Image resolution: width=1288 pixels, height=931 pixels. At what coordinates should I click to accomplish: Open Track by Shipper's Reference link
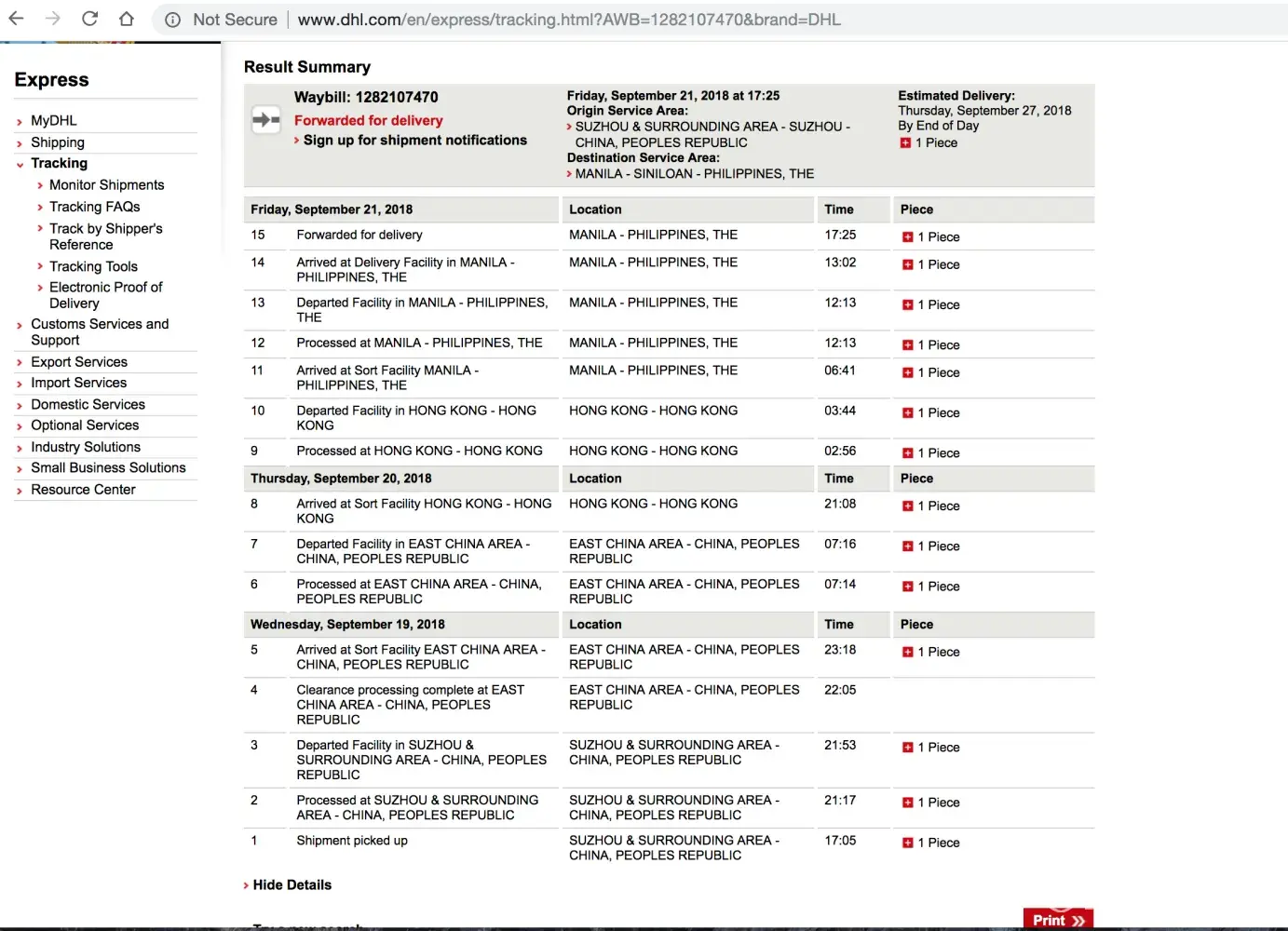pos(106,236)
